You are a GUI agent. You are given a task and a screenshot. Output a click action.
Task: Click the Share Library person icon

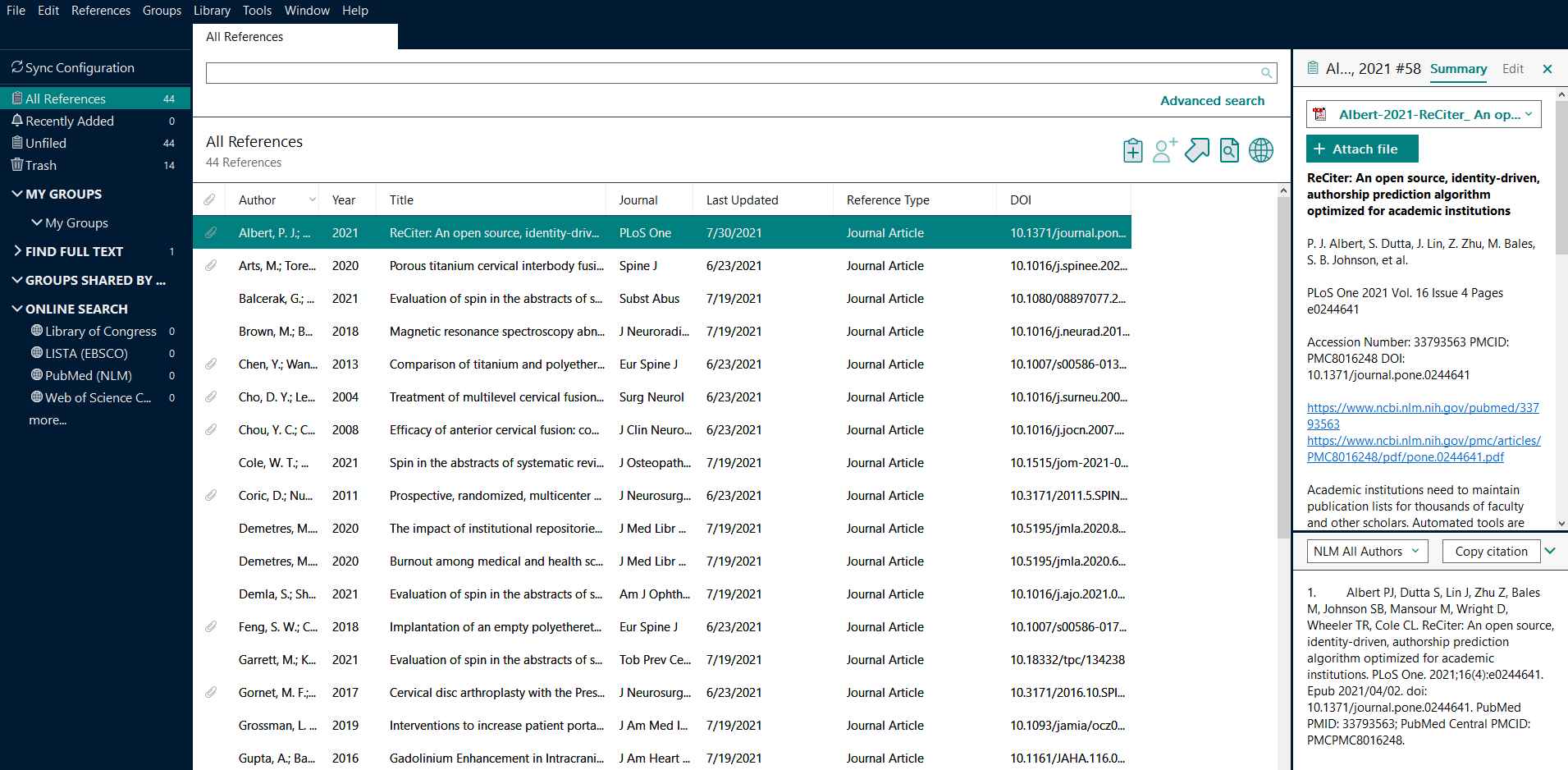click(1164, 150)
